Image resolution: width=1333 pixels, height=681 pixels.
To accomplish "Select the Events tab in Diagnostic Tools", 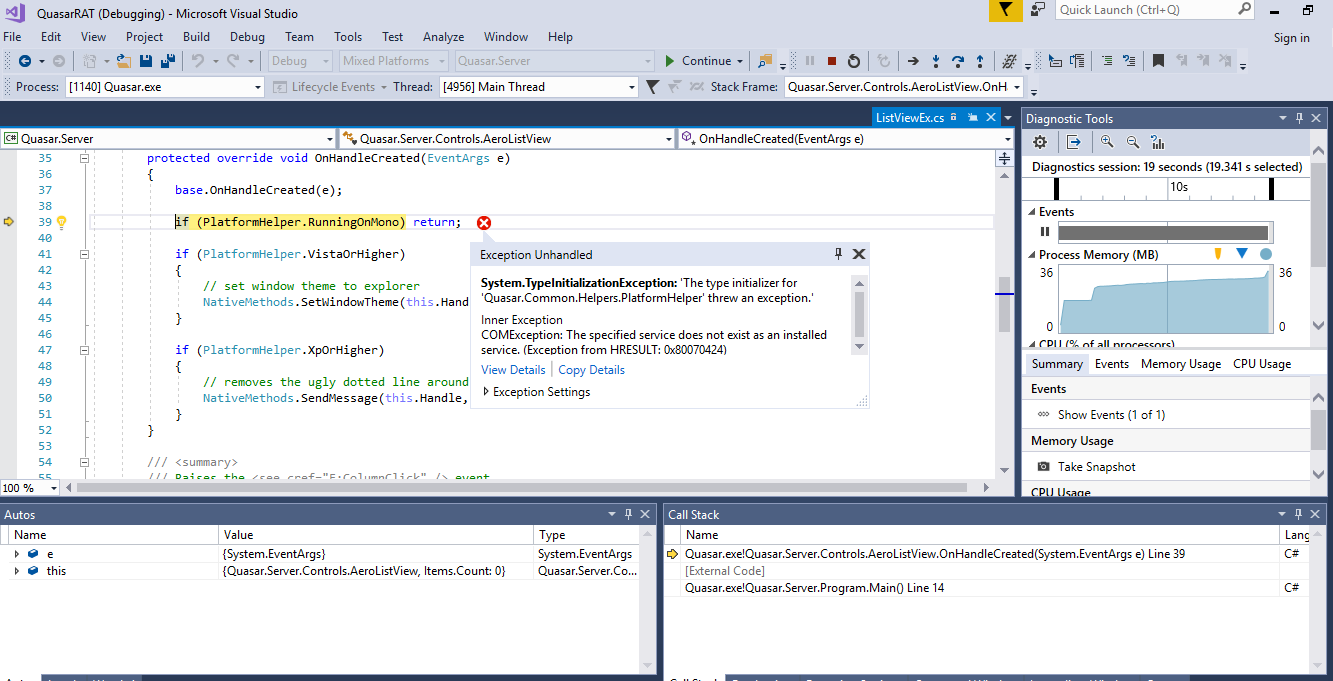I will pos(1111,364).
